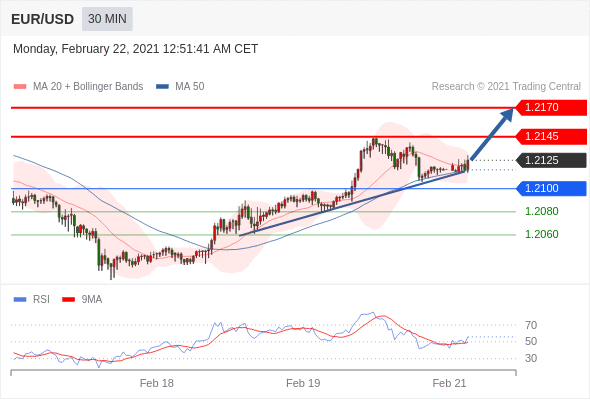The height and width of the screenshot is (400, 590).
Task: Click the Feb 19 date marker
Action: (x=303, y=383)
